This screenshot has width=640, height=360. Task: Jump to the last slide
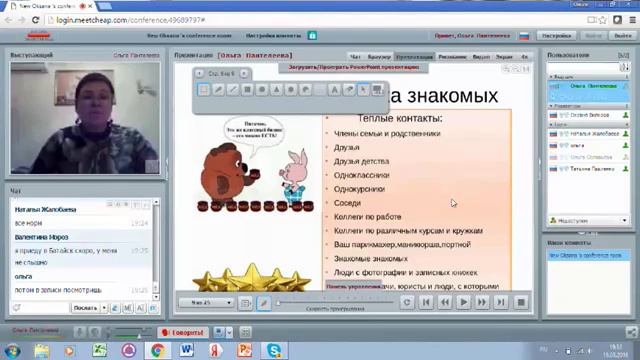pos(501,302)
